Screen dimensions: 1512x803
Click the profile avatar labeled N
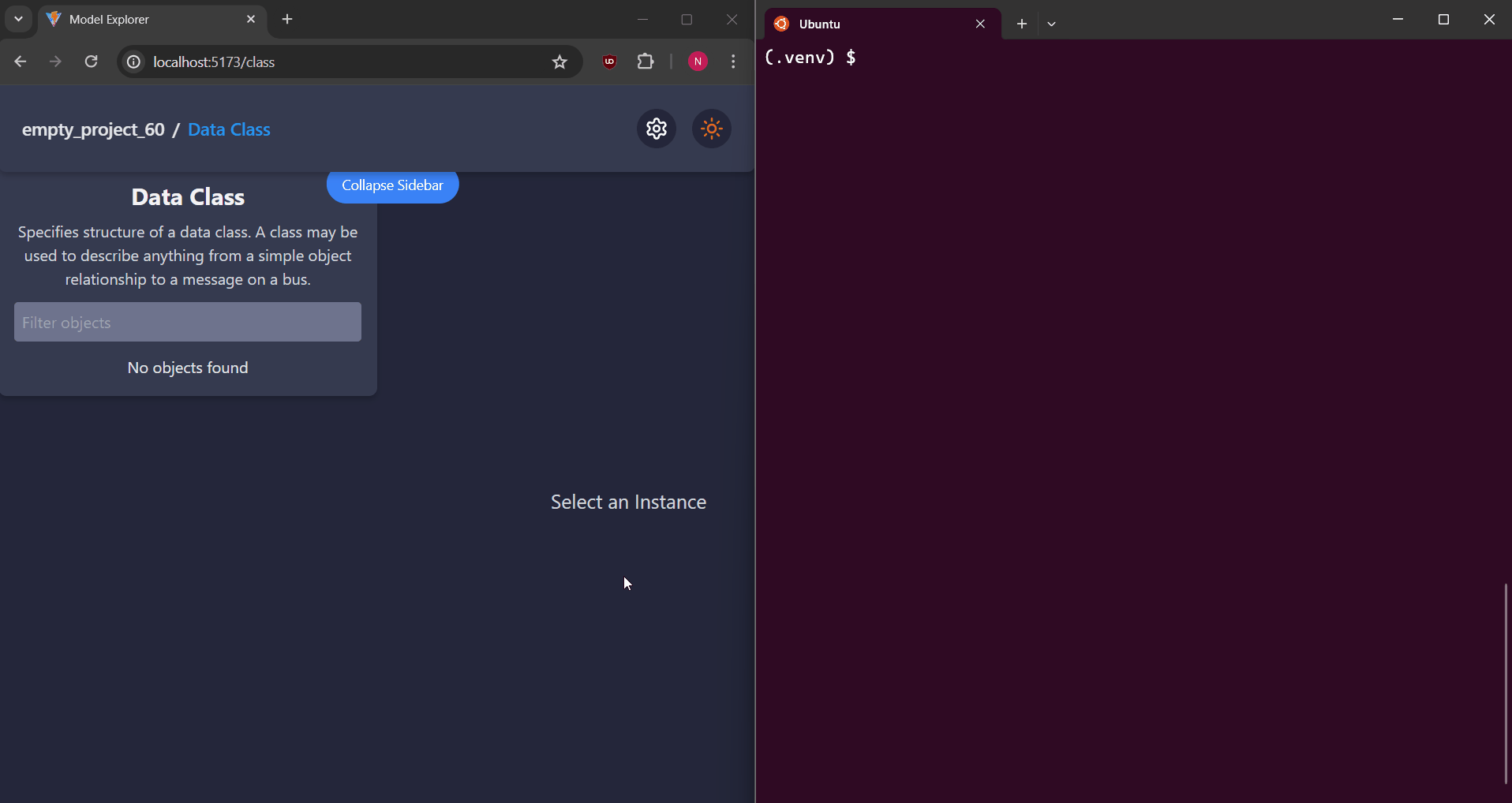(697, 62)
